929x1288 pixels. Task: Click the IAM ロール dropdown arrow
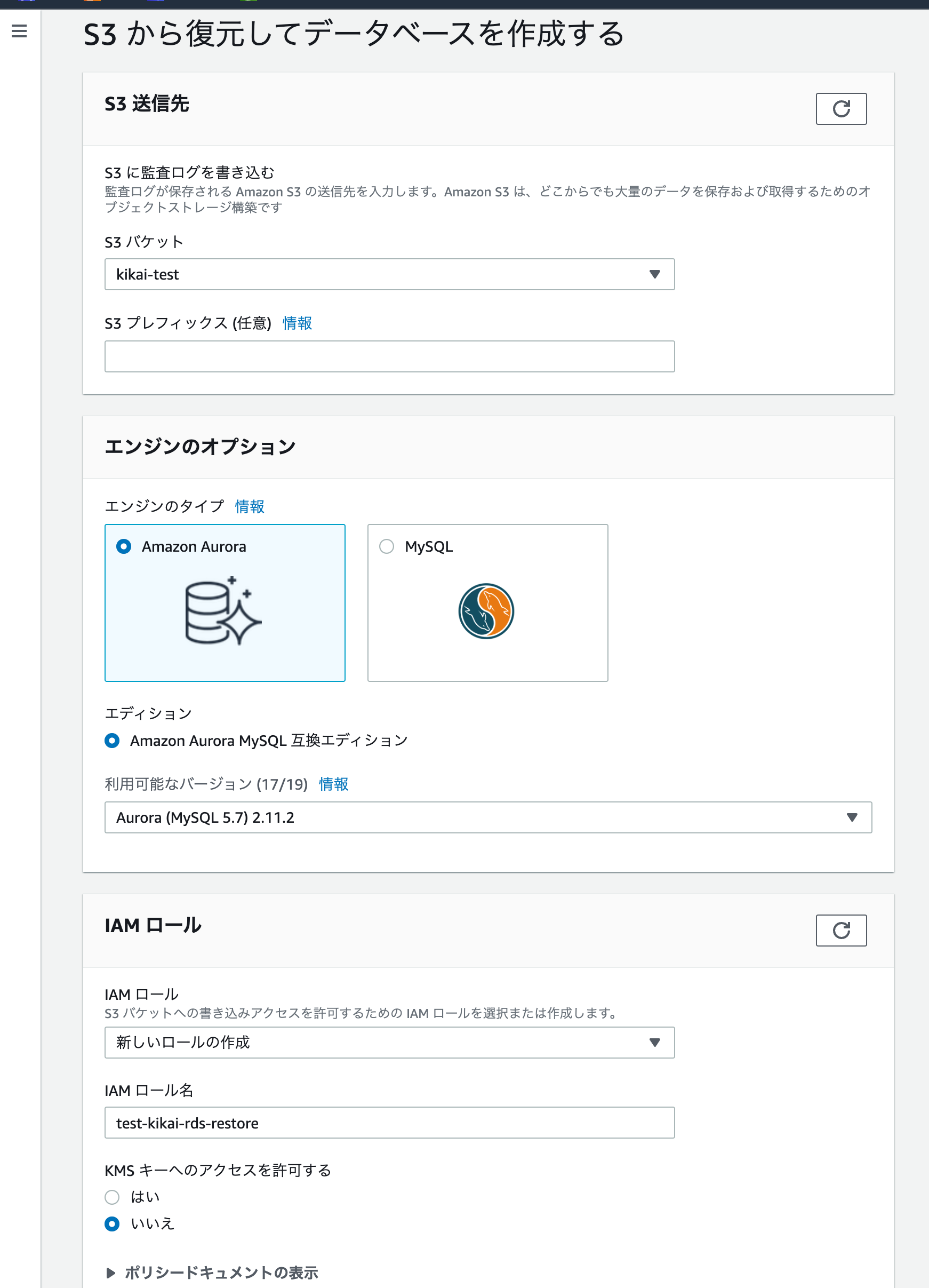654,1042
